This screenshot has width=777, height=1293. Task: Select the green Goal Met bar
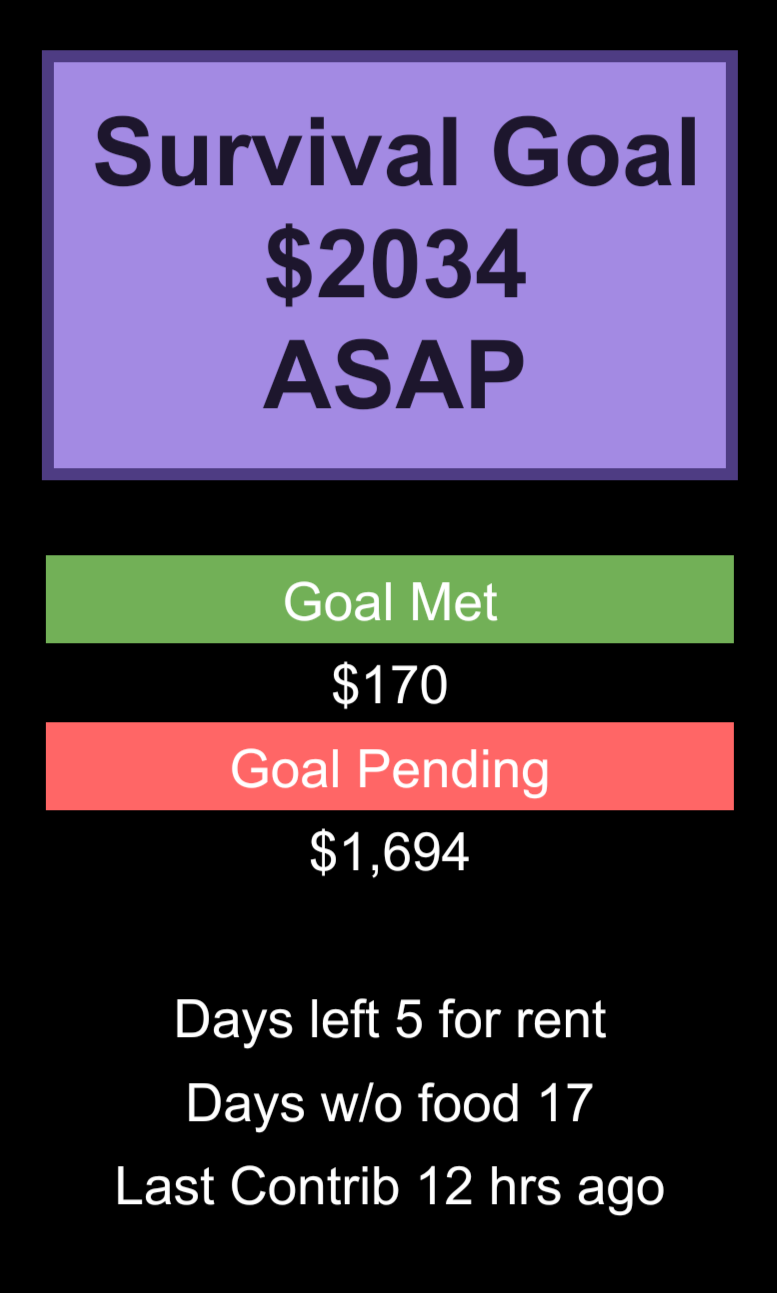pyautogui.click(x=390, y=599)
